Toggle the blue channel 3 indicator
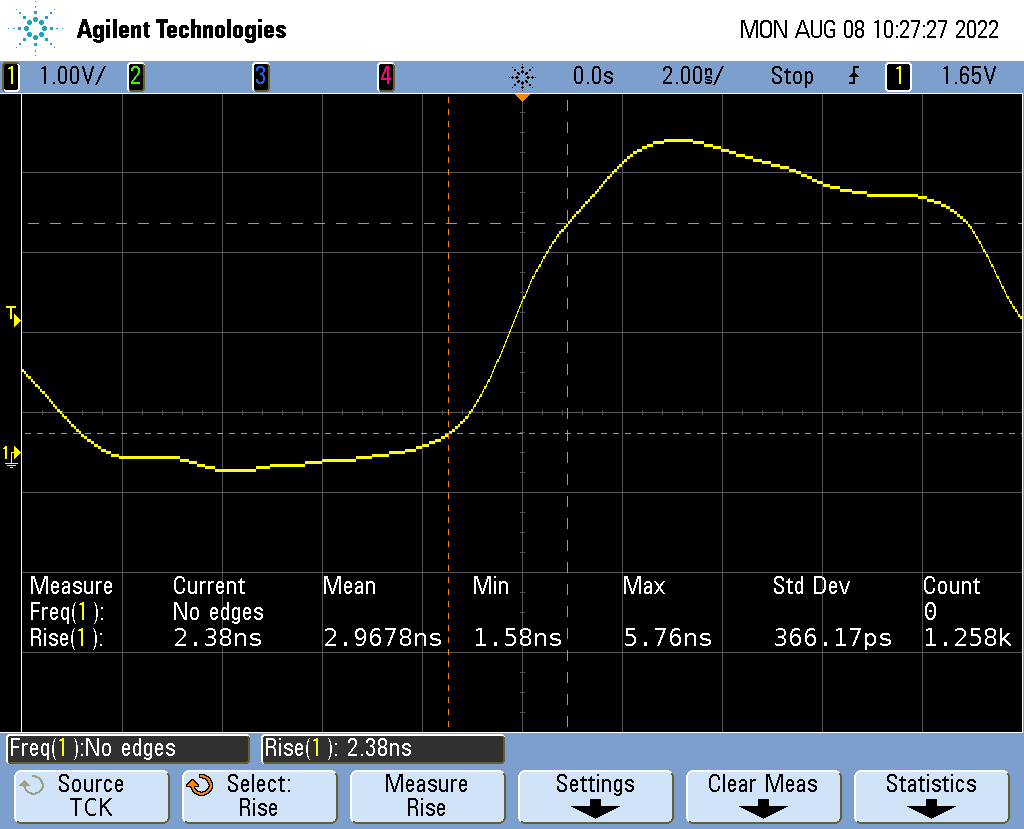The image size is (1024, 829). pyautogui.click(x=260, y=76)
